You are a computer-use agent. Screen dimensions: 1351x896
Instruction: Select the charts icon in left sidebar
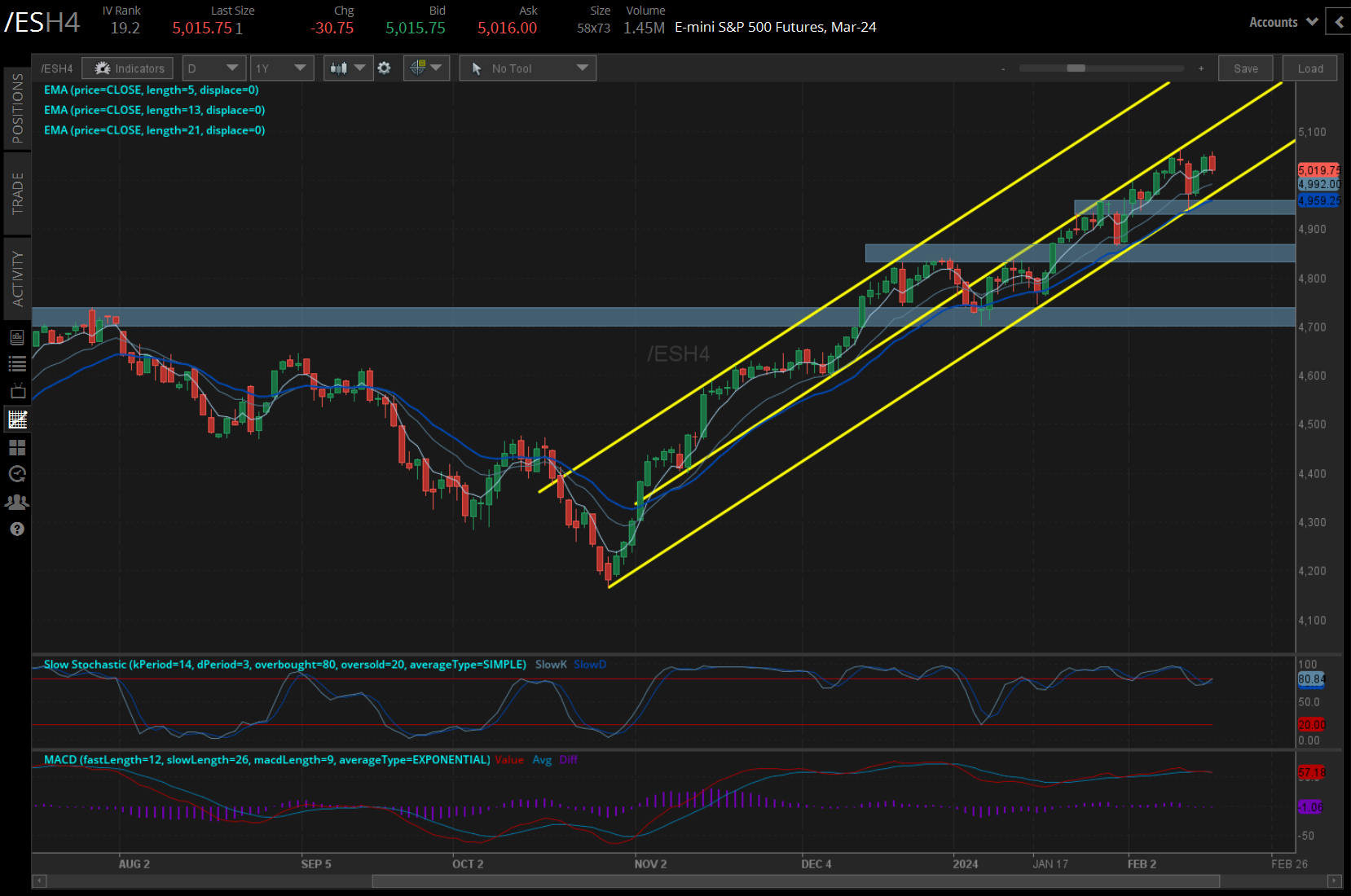pyautogui.click(x=17, y=419)
